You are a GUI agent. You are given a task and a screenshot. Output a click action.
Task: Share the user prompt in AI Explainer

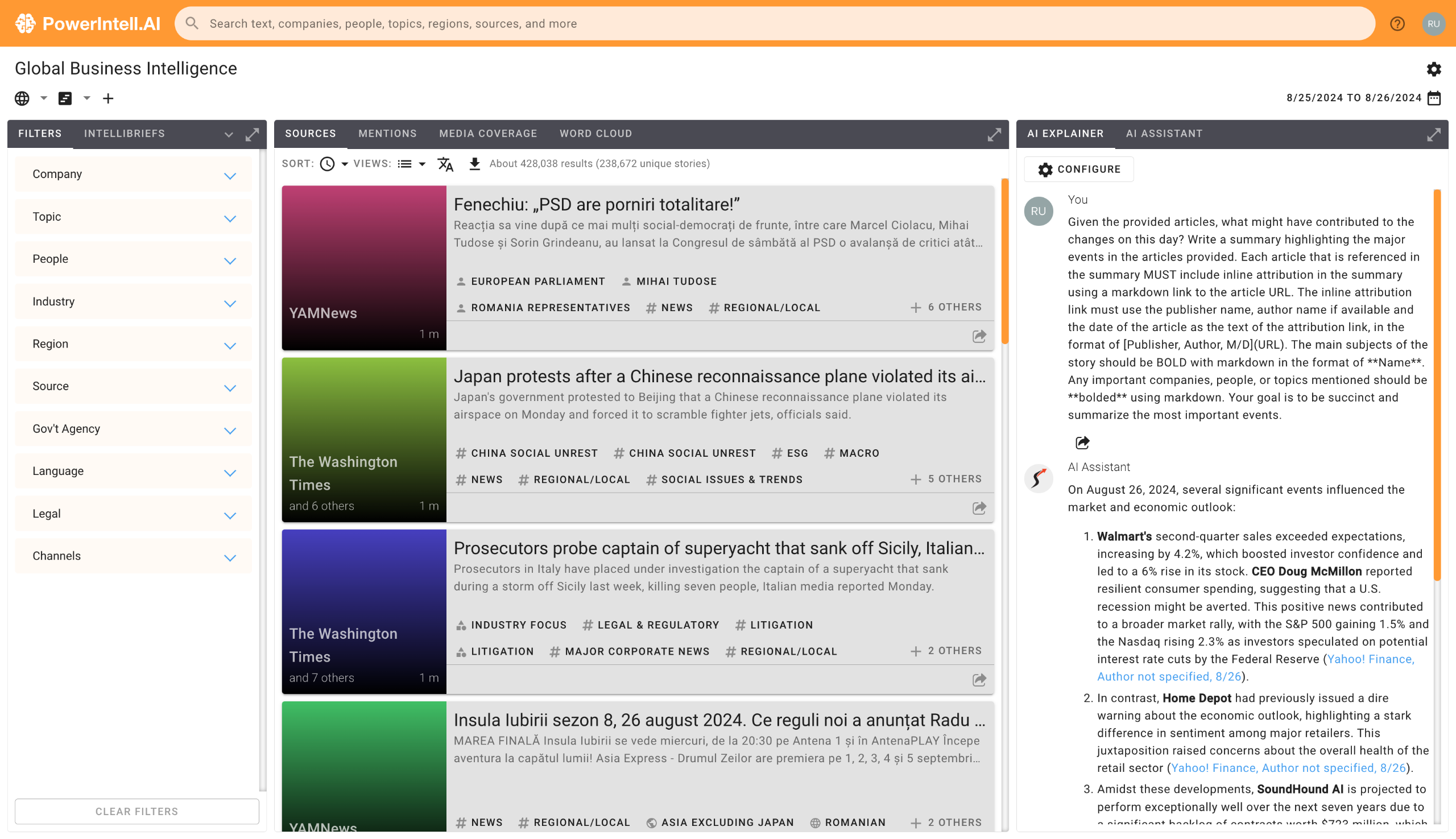coord(1082,443)
